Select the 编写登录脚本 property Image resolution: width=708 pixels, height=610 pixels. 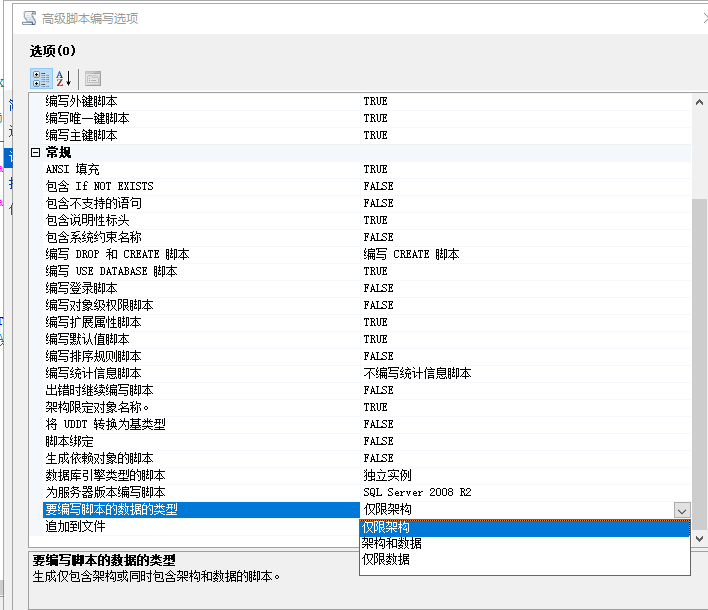click(x=202, y=289)
